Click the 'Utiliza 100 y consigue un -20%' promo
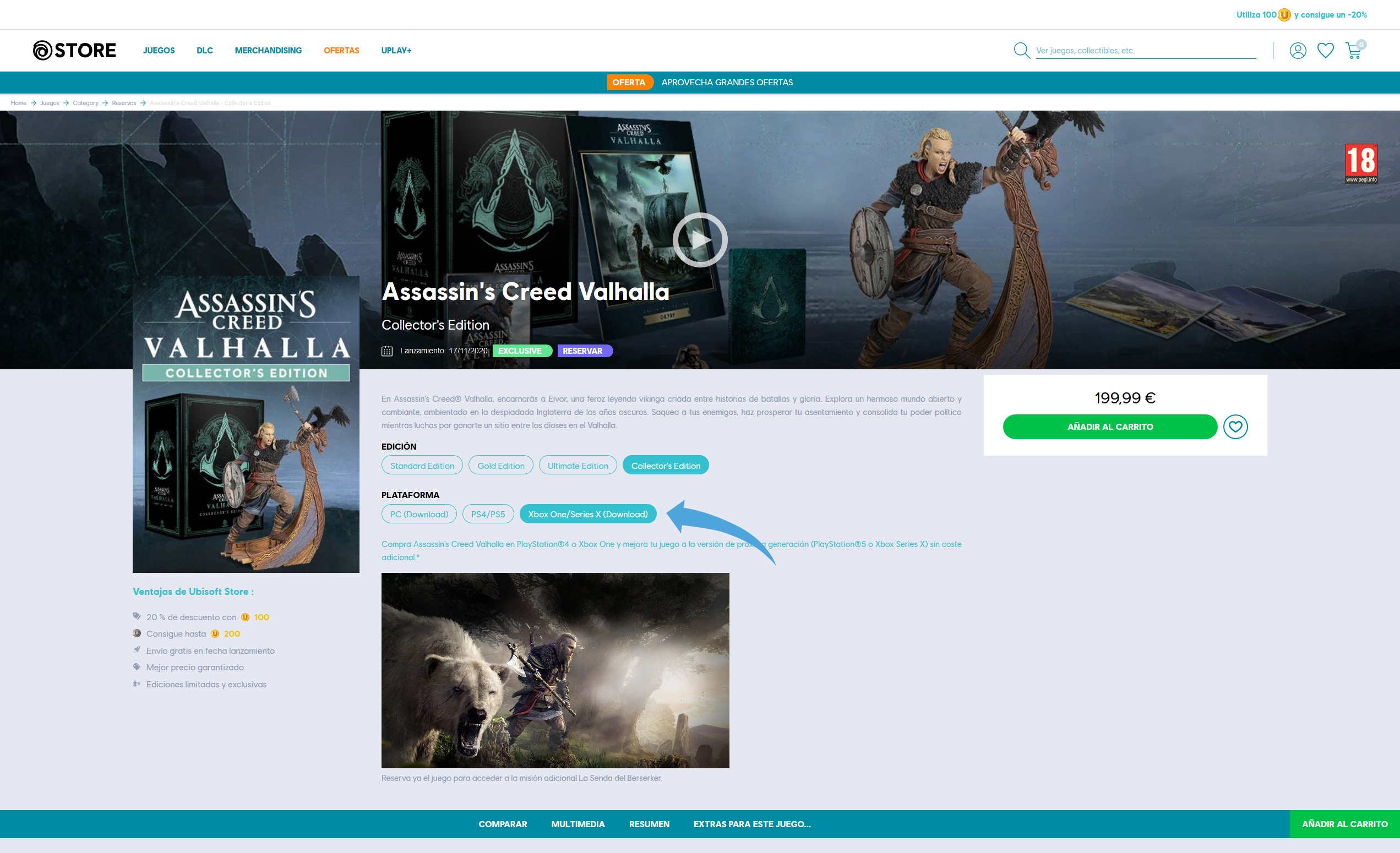This screenshot has width=1400, height=853. coord(1301,15)
